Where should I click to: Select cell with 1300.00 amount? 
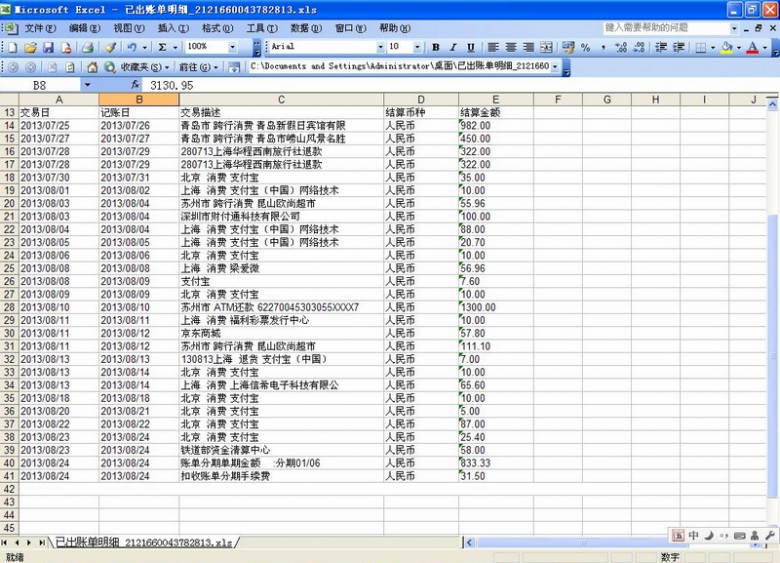[x=495, y=307]
